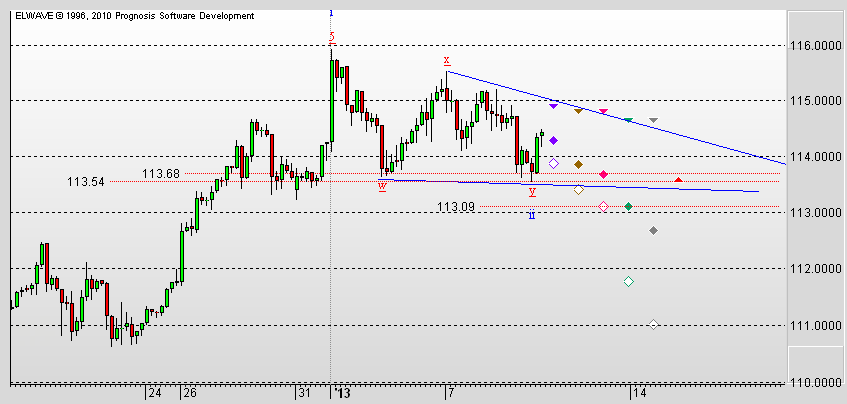
Task: Select the purple downward triangle marker
Action: click(554, 105)
